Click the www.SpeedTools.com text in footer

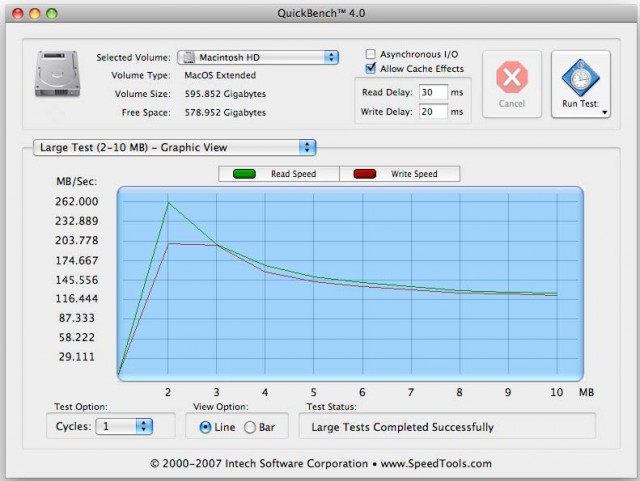click(436, 463)
